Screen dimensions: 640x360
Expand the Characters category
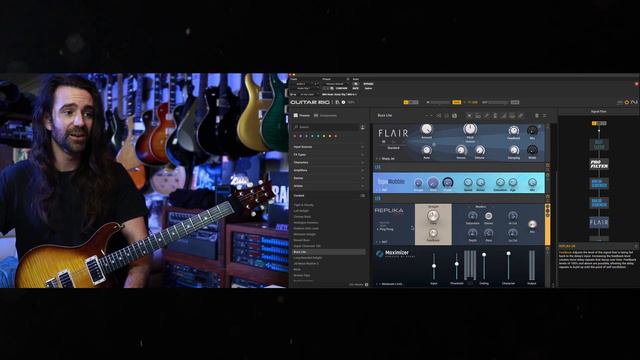coord(329,162)
